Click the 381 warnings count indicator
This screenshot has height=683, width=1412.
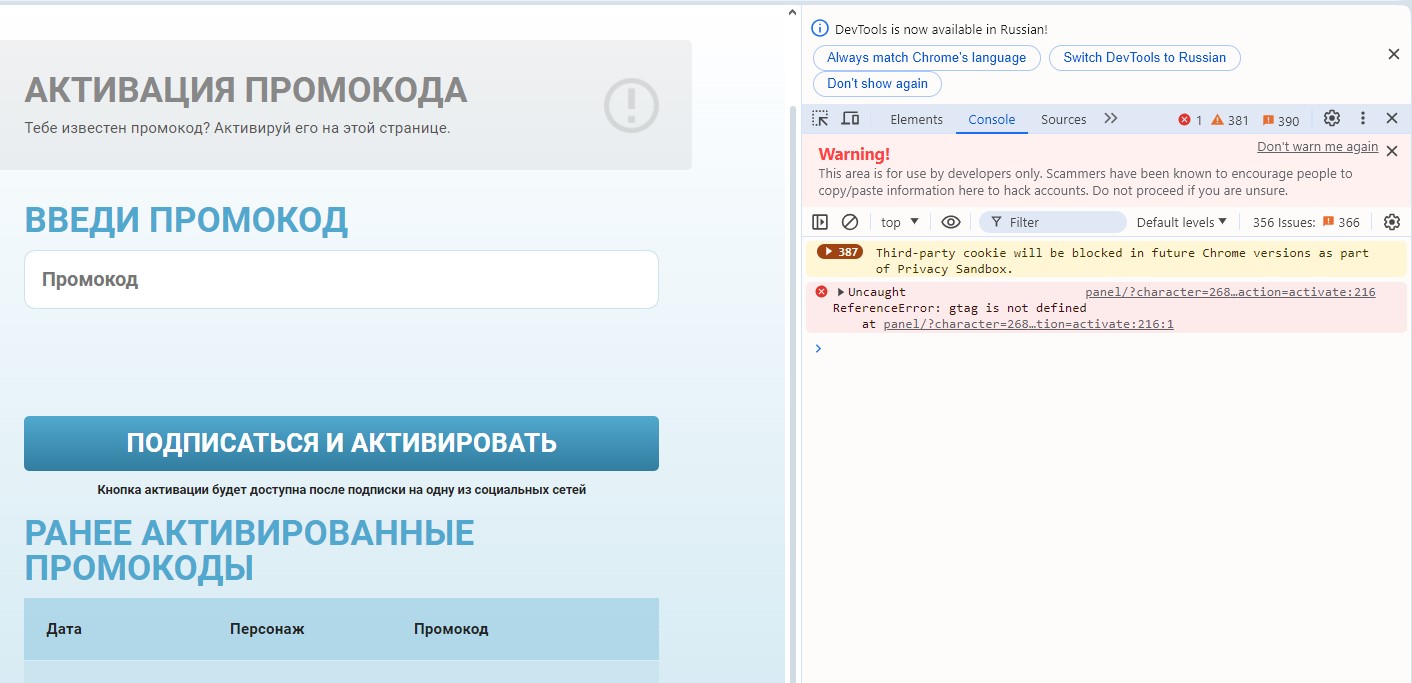(1230, 120)
